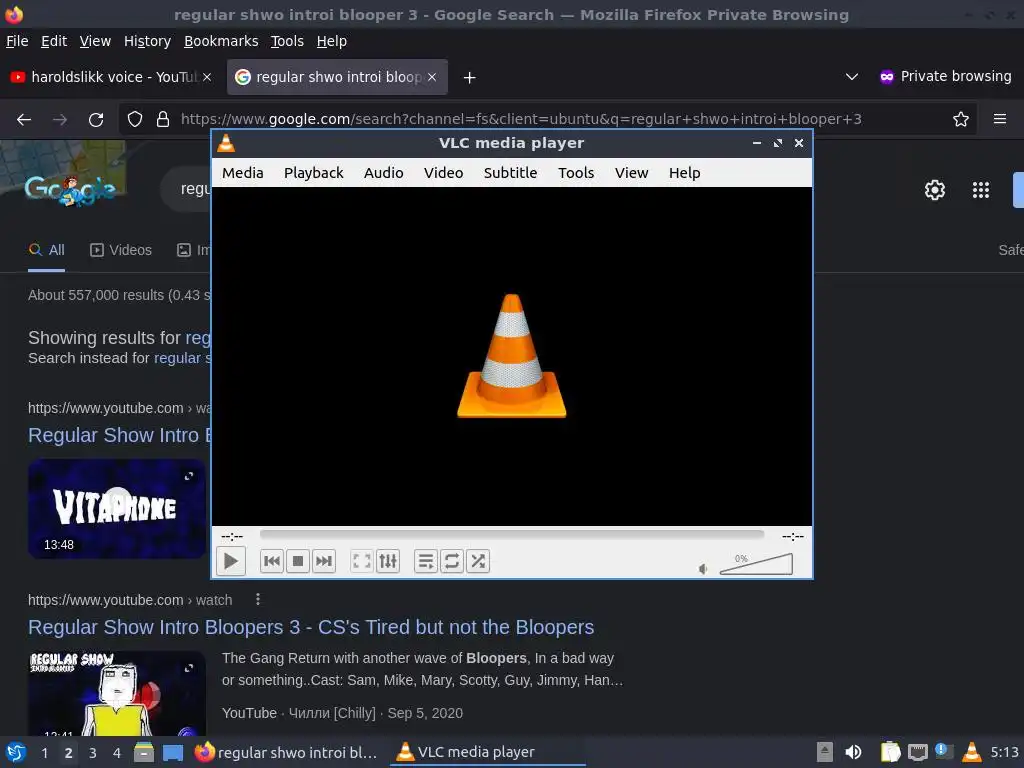Open Google quick settings gear

pos(935,190)
